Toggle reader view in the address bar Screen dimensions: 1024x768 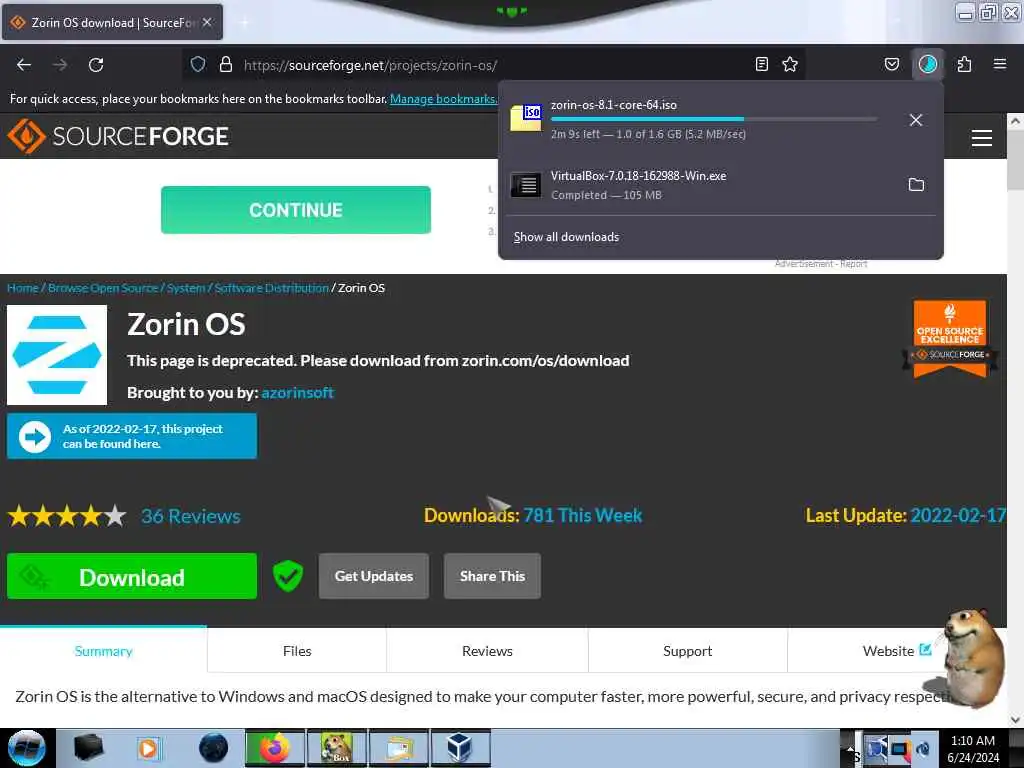[x=761, y=64]
